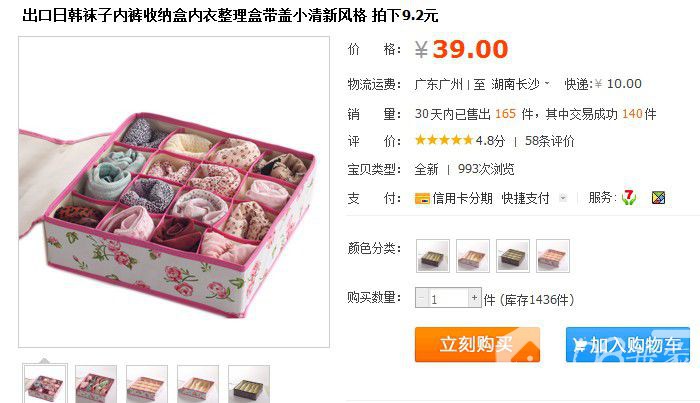Expand the 湖南长沙 destination dropdown
The image size is (700, 403).
[547, 83]
